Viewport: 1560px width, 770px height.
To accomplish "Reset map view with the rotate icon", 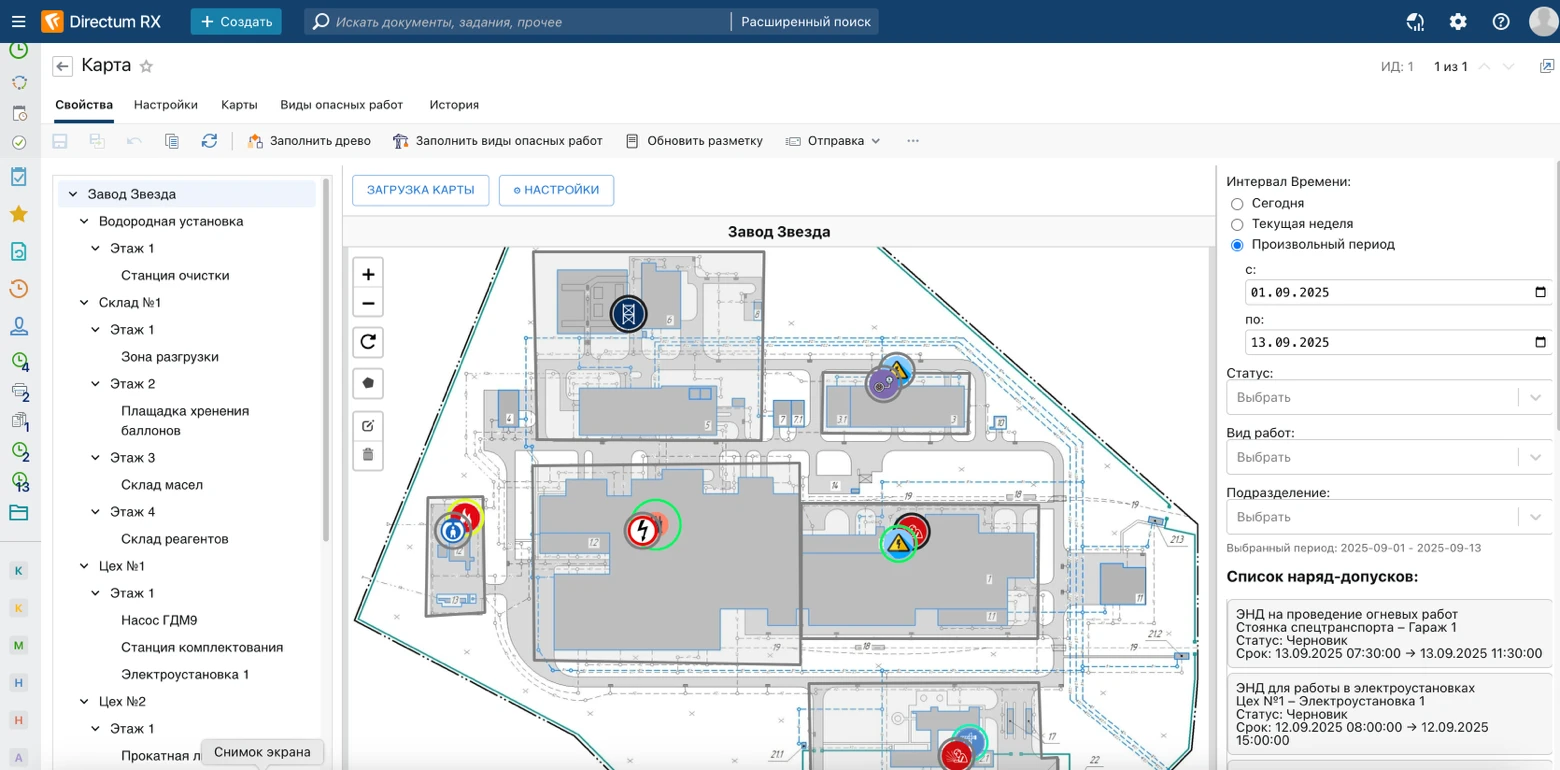I will click(x=368, y=342).
